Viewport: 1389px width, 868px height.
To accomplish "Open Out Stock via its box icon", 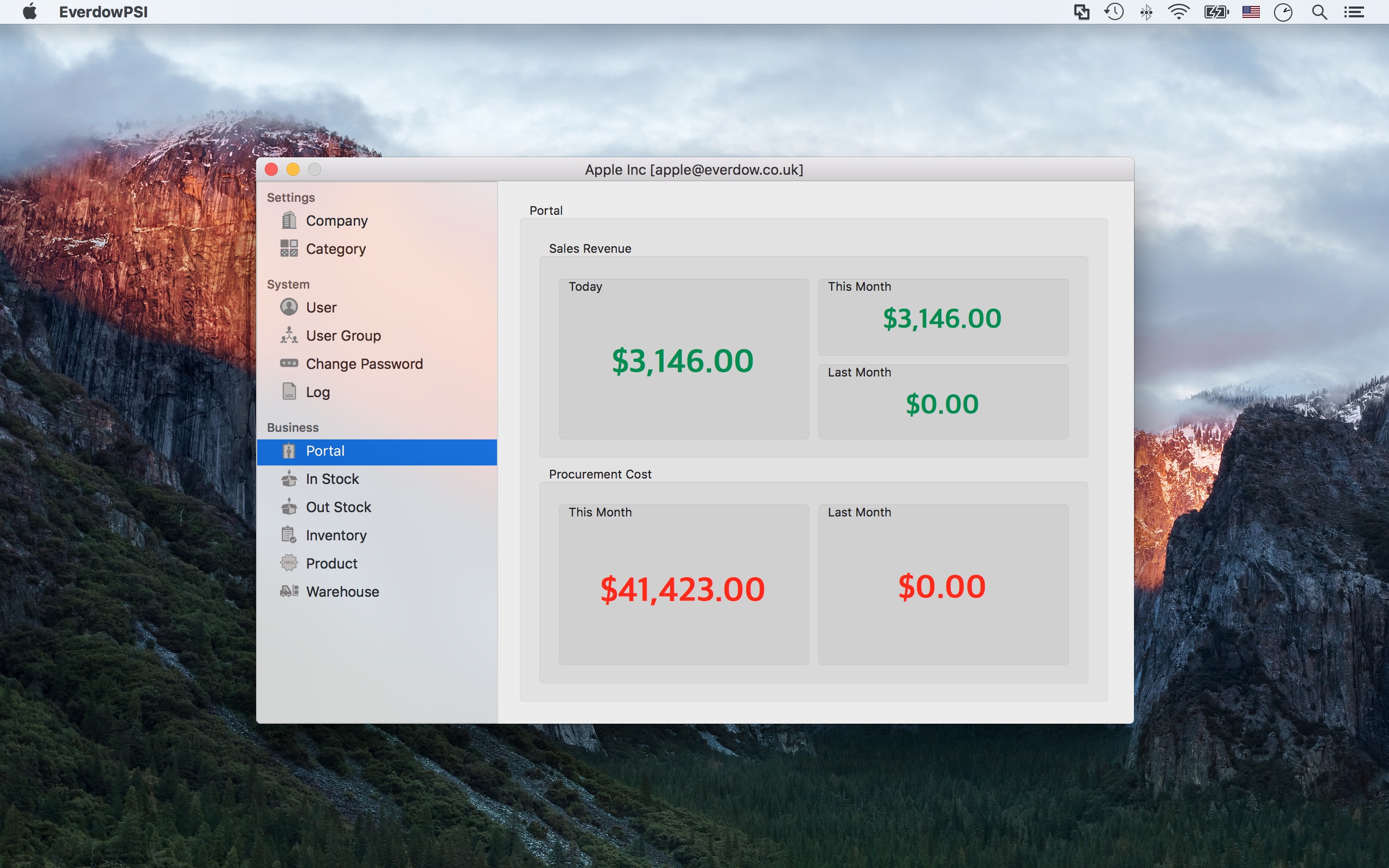I will [x=289, y=507].
